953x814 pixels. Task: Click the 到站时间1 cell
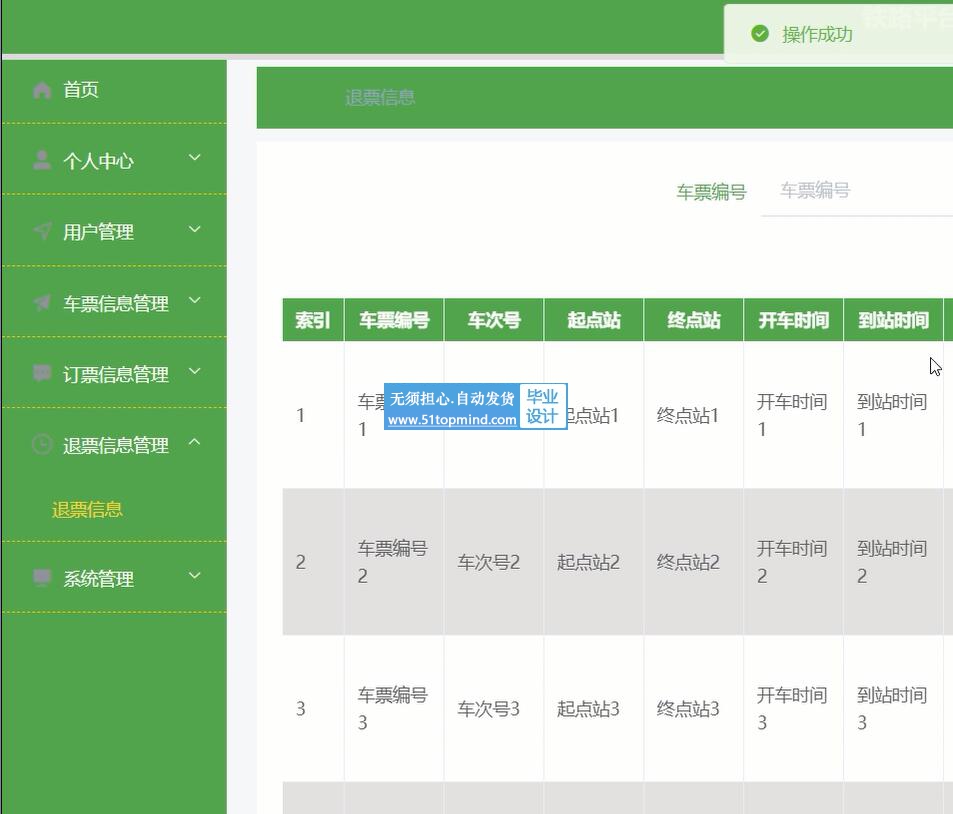(x=892, y=415)
